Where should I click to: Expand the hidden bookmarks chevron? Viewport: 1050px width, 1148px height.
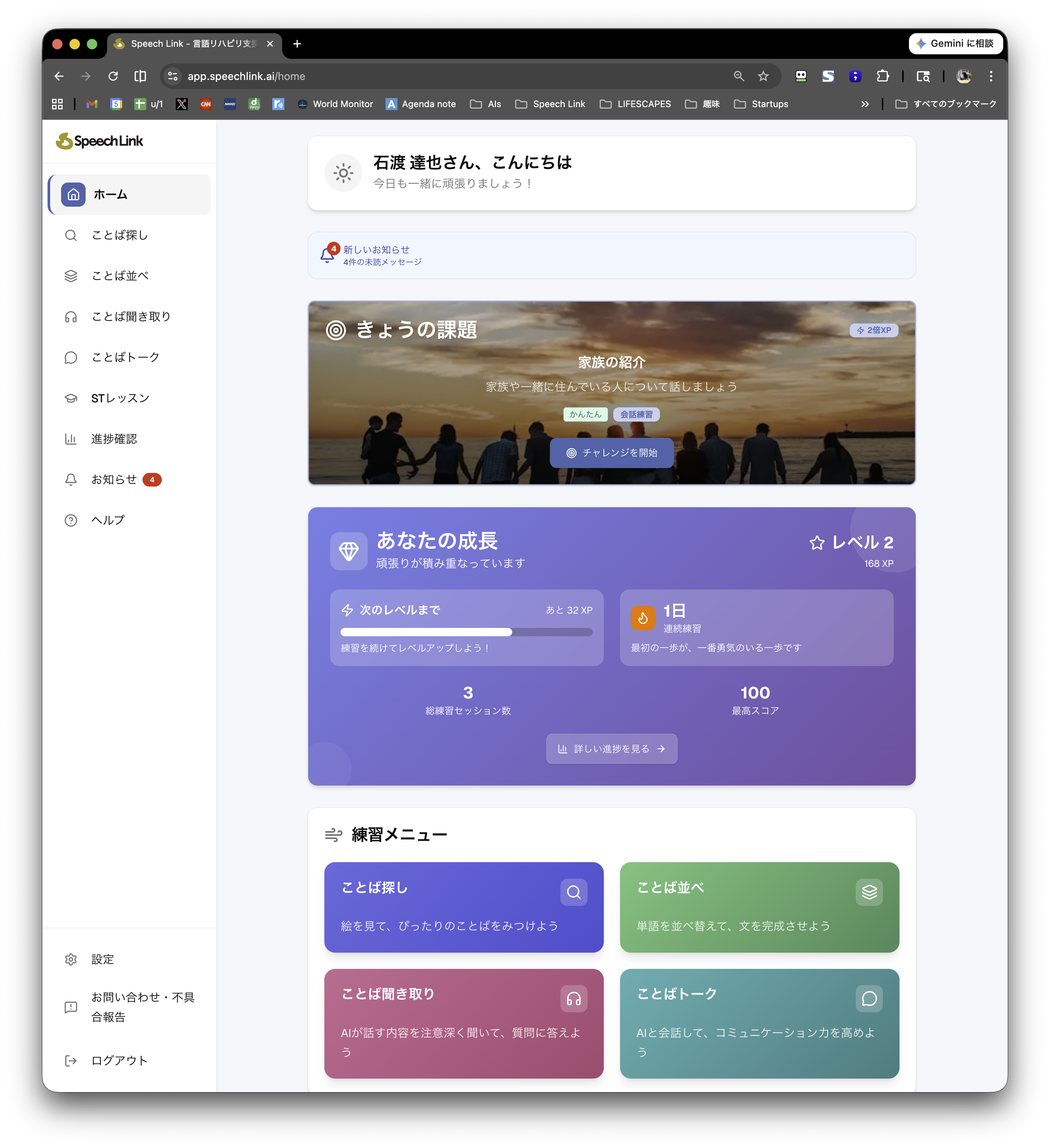[x=864, y=104]
